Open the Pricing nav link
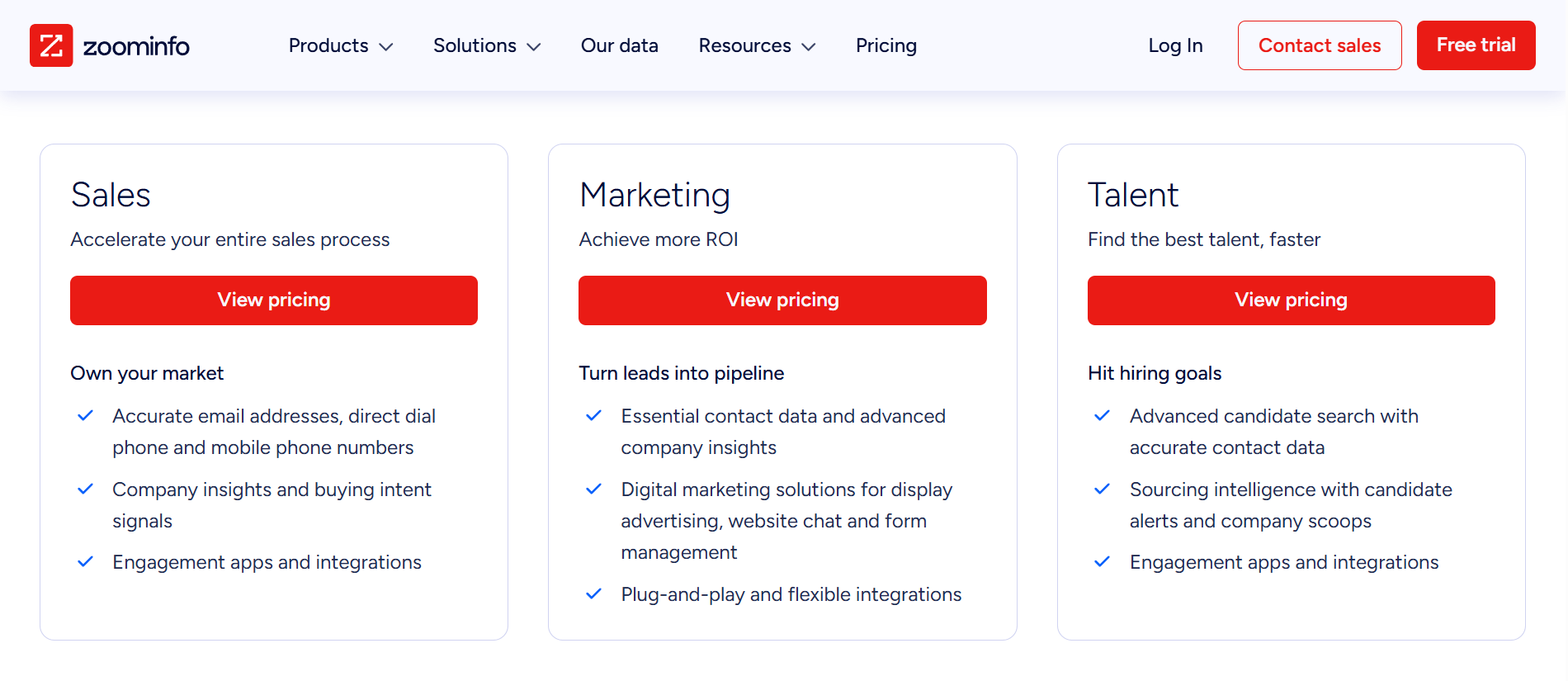The height and width of the screenshot is (681, 1568). pos(886,45)
